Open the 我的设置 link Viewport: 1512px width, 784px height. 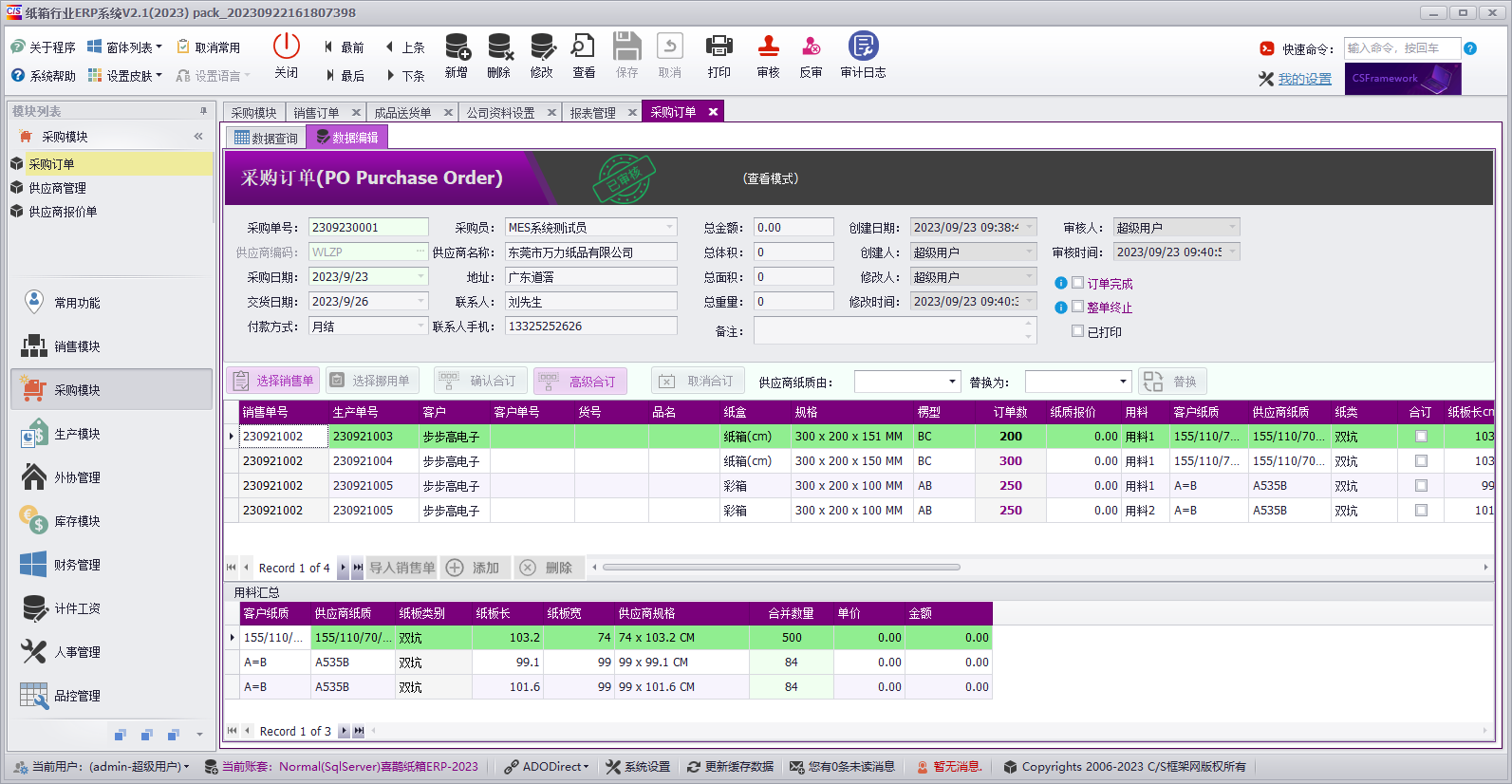click(1304, 79)
